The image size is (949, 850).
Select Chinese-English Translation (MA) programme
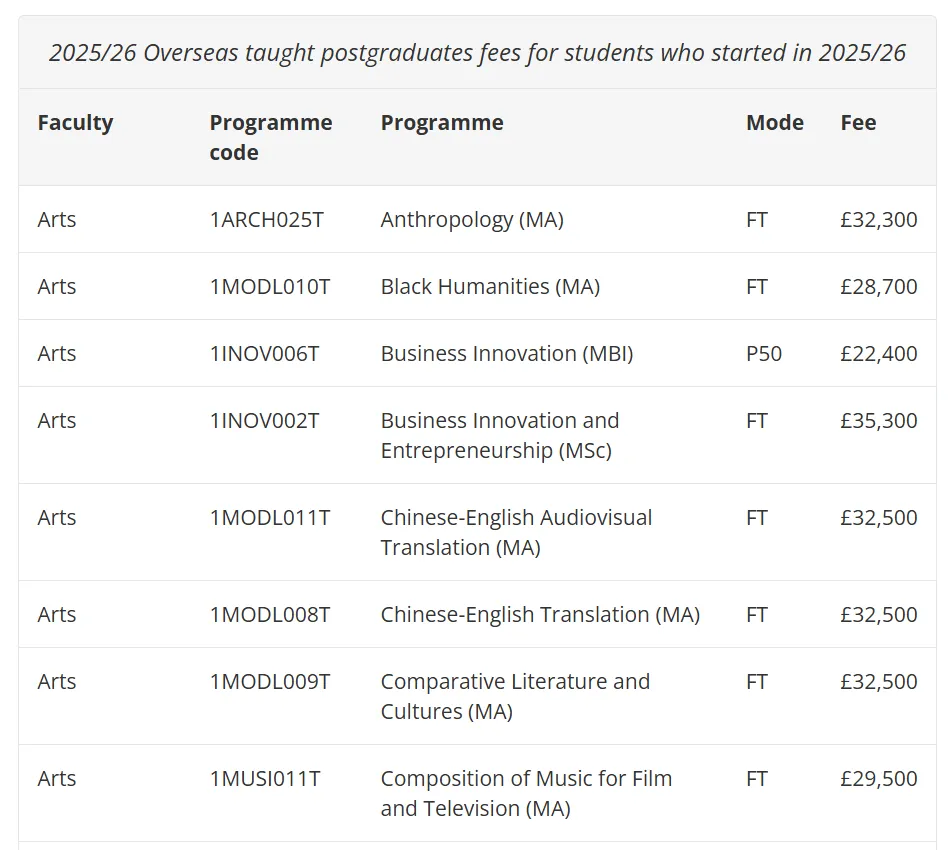540,615
